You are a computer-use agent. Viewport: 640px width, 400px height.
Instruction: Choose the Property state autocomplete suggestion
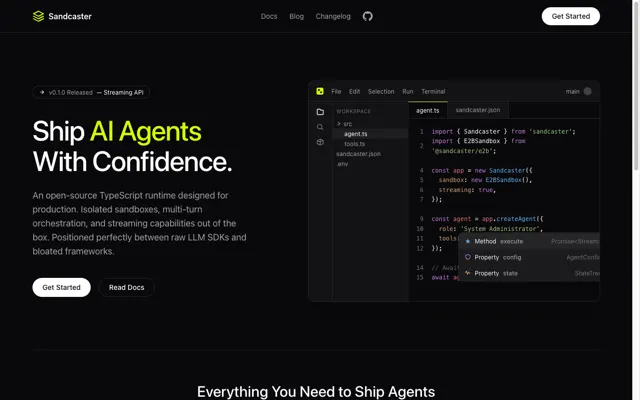coord(530,273)
